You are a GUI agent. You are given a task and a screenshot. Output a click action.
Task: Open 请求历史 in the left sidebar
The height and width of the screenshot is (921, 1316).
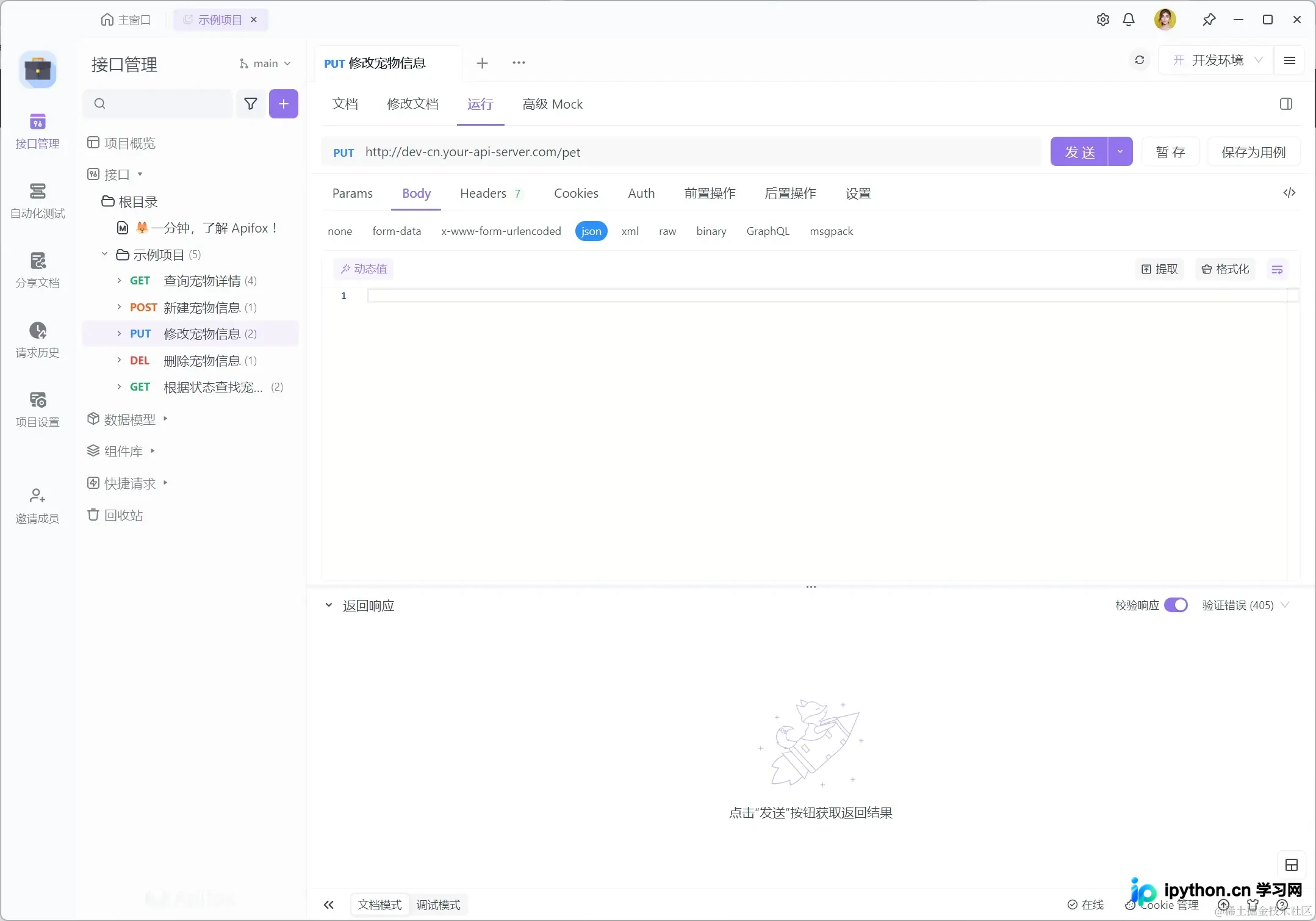pyautogui.click(x=37, y=340)
